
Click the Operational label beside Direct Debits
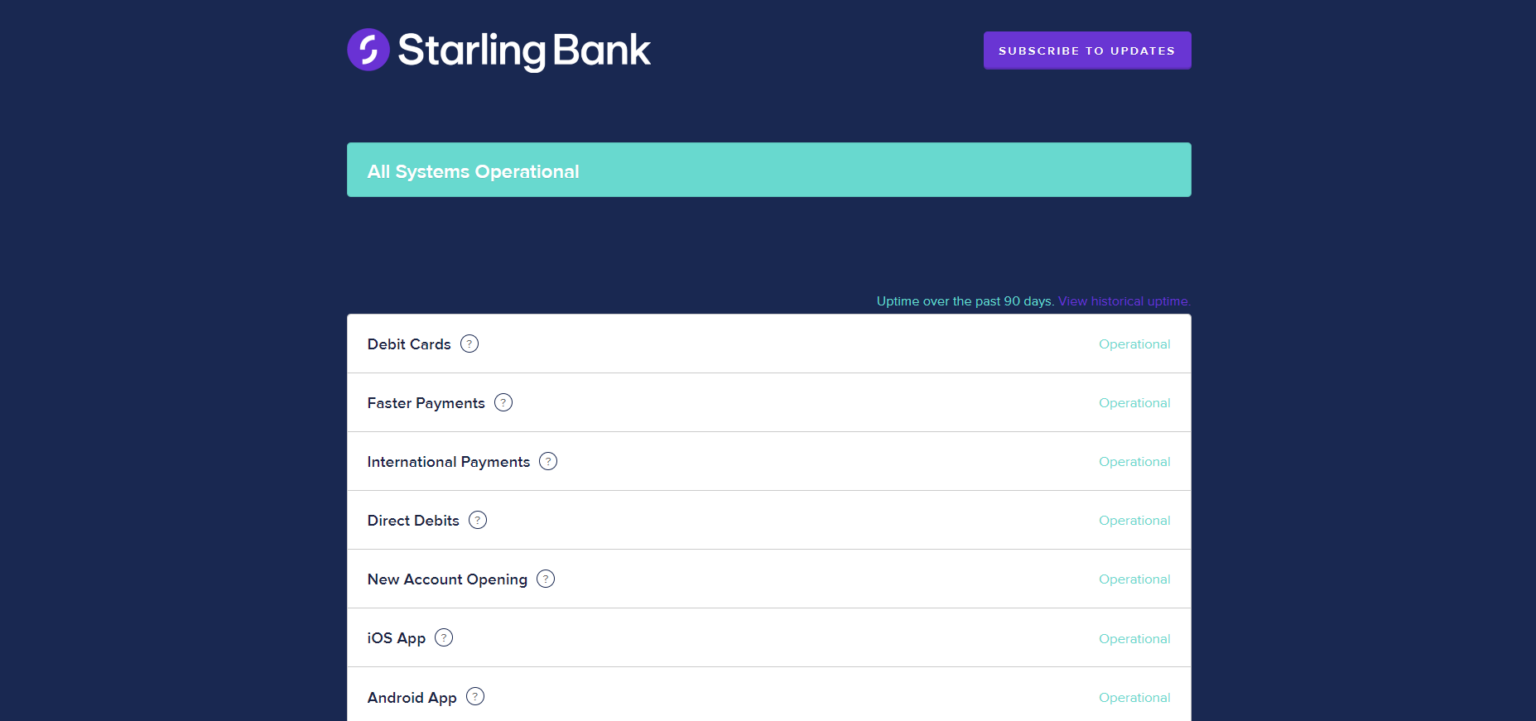pyautogui.click(x=1134, y=519)
